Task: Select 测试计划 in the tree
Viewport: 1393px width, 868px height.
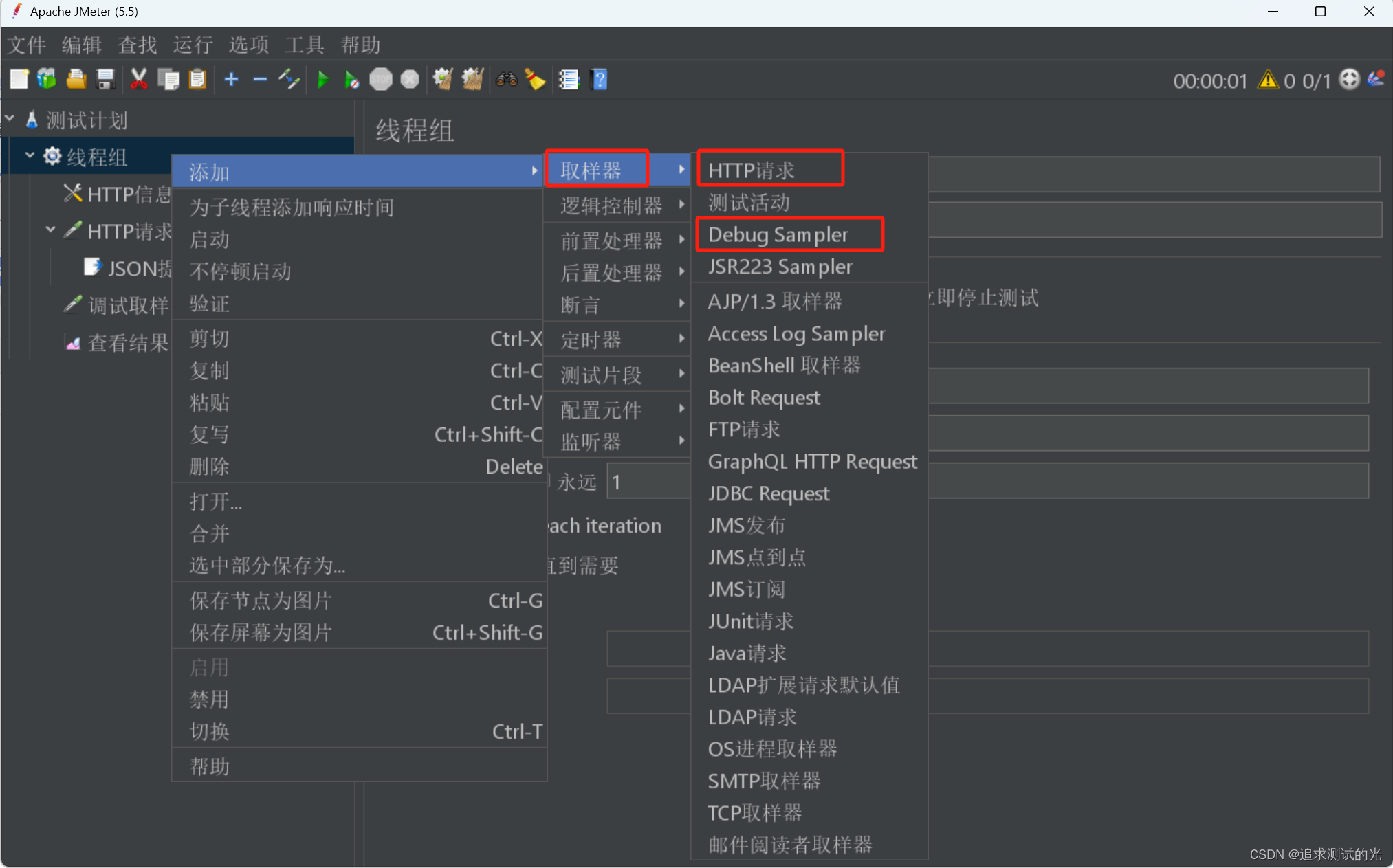Action: 87,120
